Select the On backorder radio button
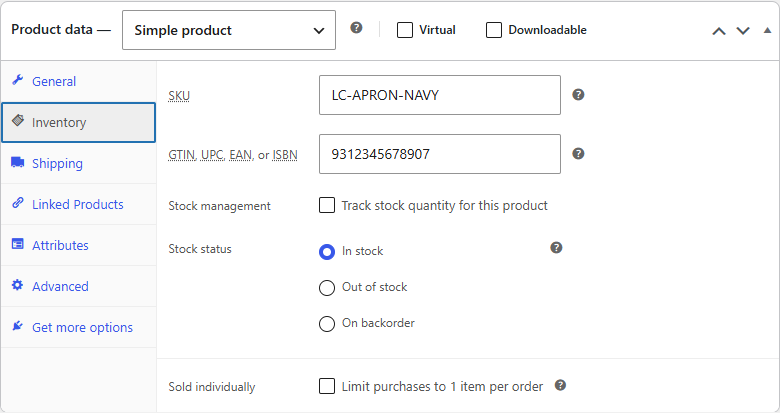Image resolution: width=780 pixels, height=413 pixels. 327,324
